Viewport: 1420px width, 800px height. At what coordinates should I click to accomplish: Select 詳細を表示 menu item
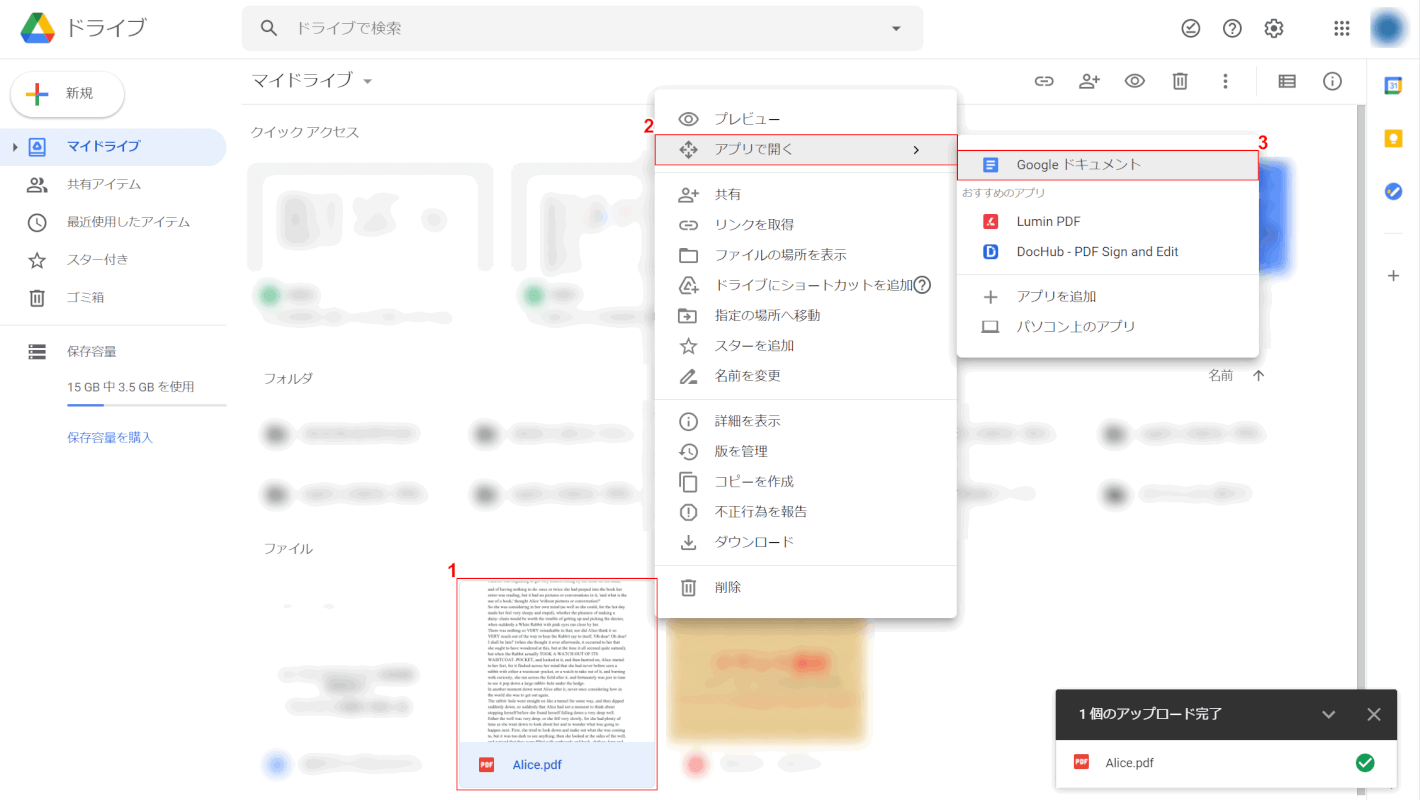pos(806,421)
